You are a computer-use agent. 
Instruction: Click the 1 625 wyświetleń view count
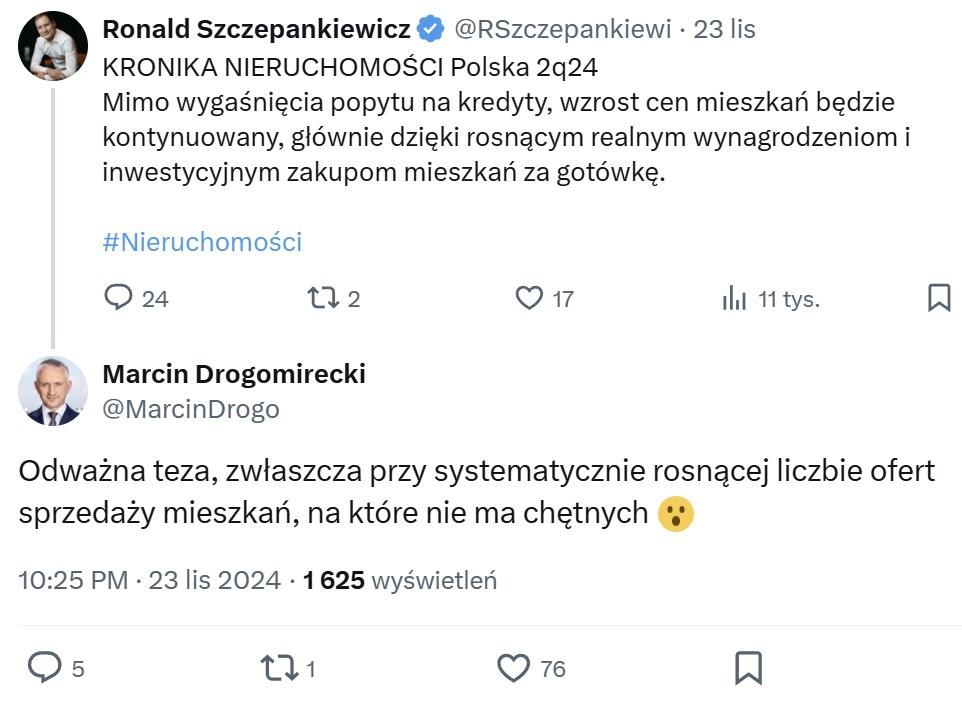click(400, 580)
